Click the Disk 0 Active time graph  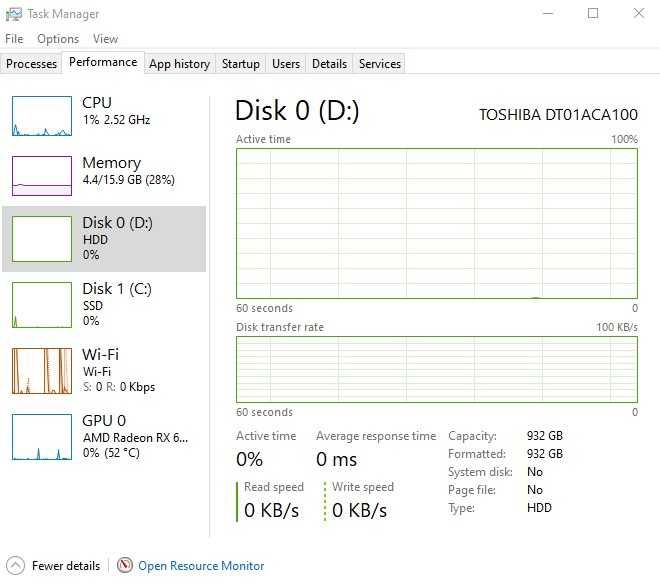point(436,223)
